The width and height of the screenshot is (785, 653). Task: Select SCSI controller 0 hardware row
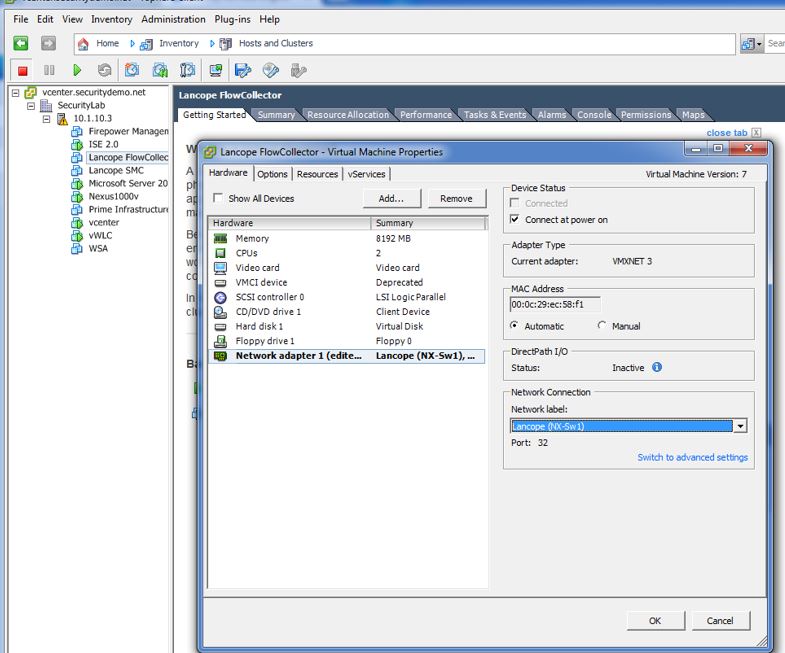click(346, 297)
